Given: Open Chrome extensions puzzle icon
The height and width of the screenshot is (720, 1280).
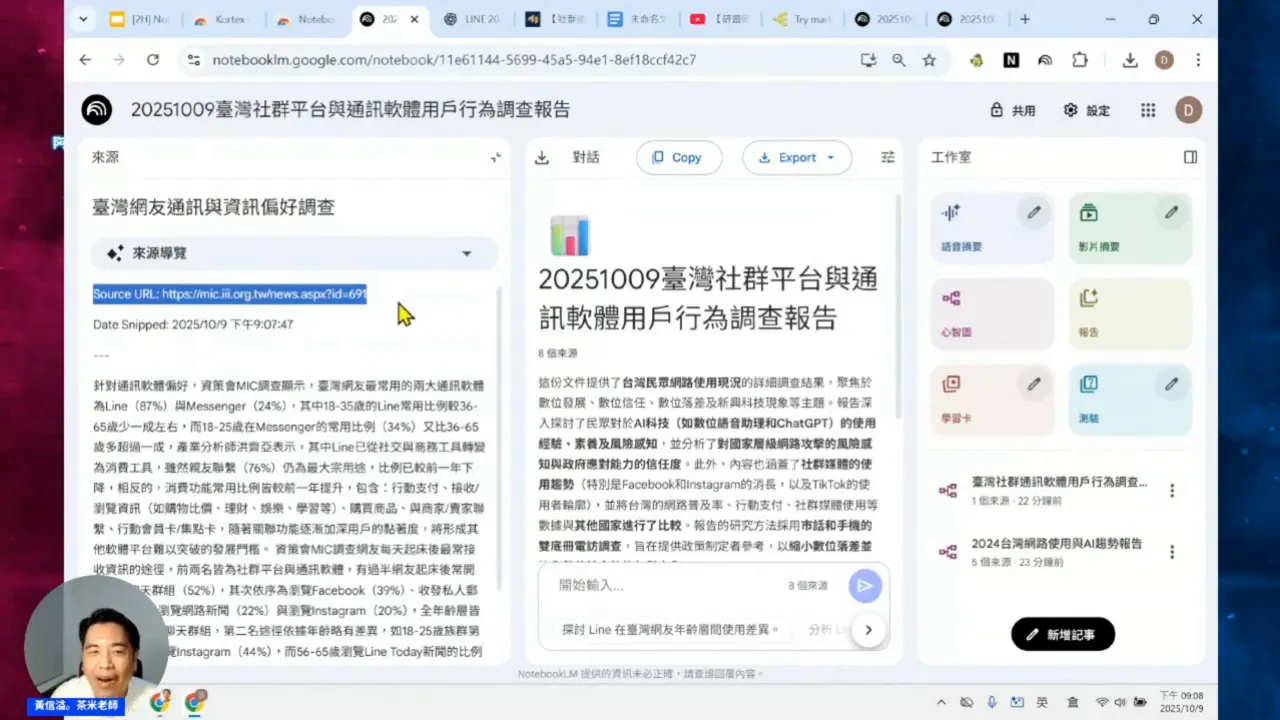Looking at the screenshot, I should [x=1080, y=60].
